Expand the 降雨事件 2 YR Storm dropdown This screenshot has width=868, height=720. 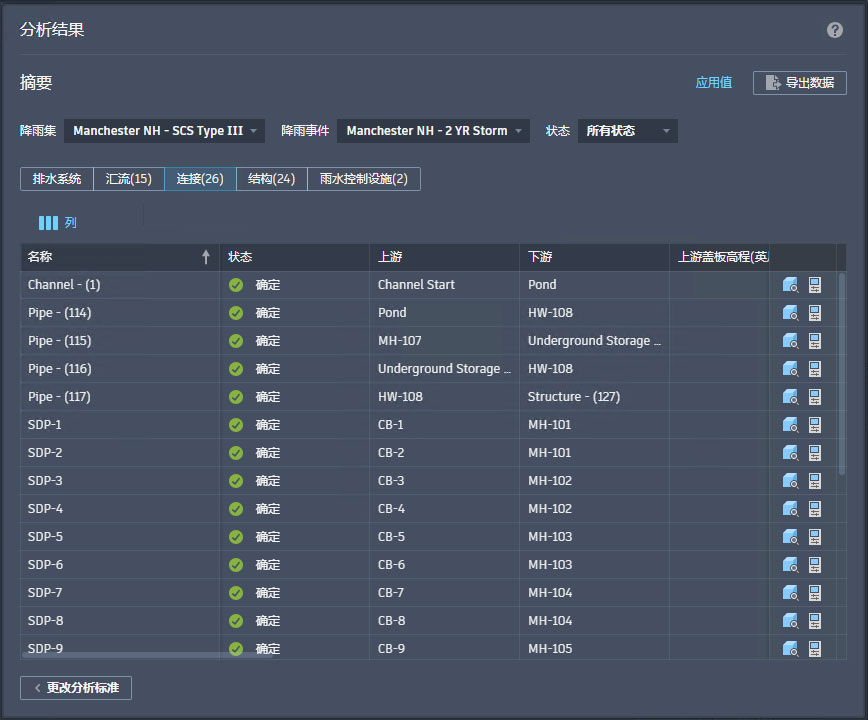433,131
